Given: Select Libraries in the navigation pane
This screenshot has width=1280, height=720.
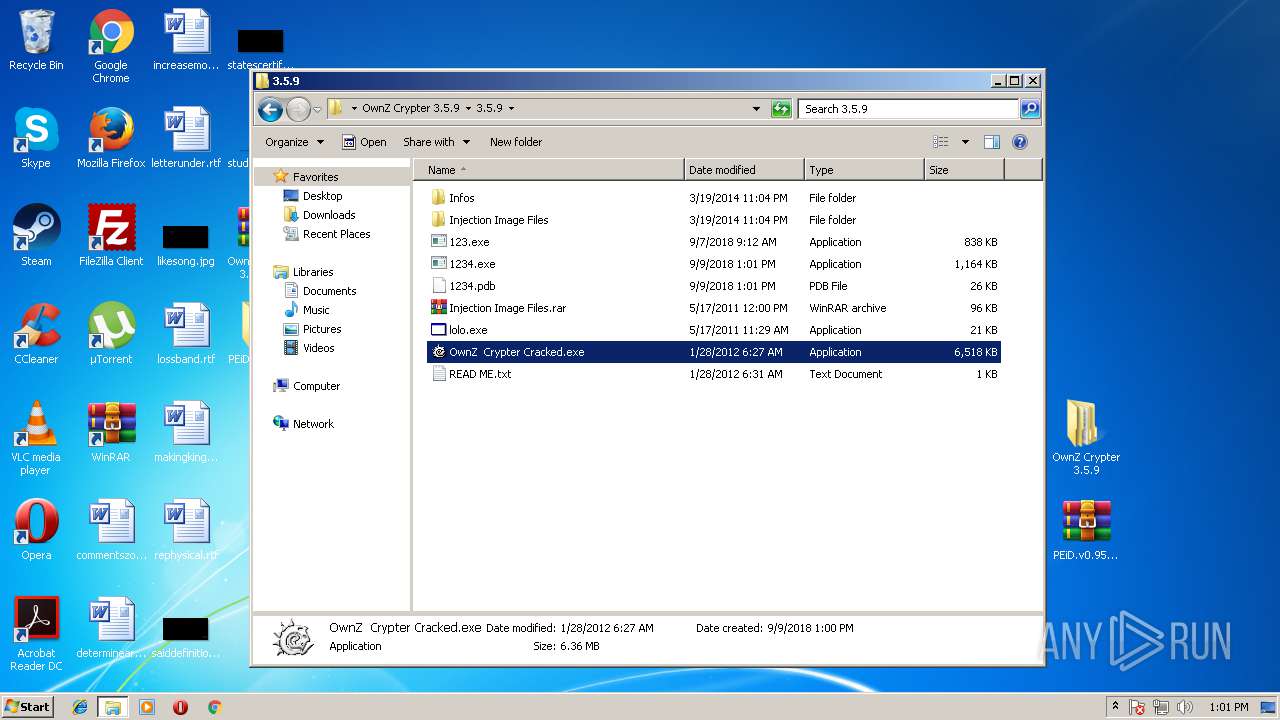Looking at the screenshot, I should 313,272.
